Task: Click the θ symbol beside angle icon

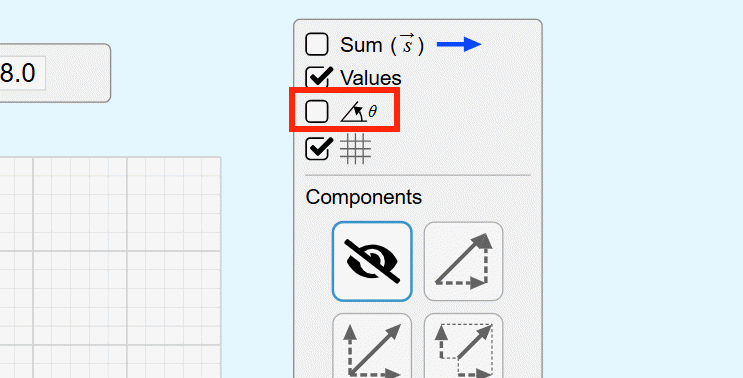Action: tap(372, 112)
